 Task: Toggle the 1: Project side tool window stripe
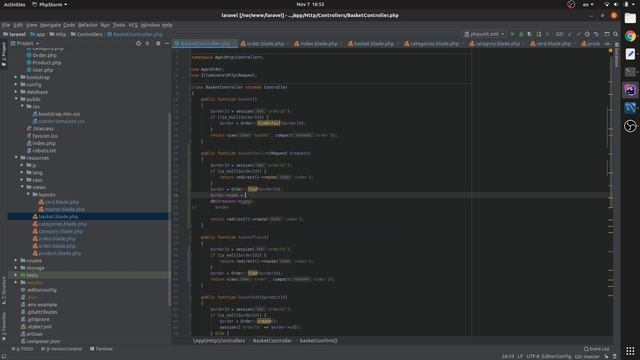(x=4, y=54)
